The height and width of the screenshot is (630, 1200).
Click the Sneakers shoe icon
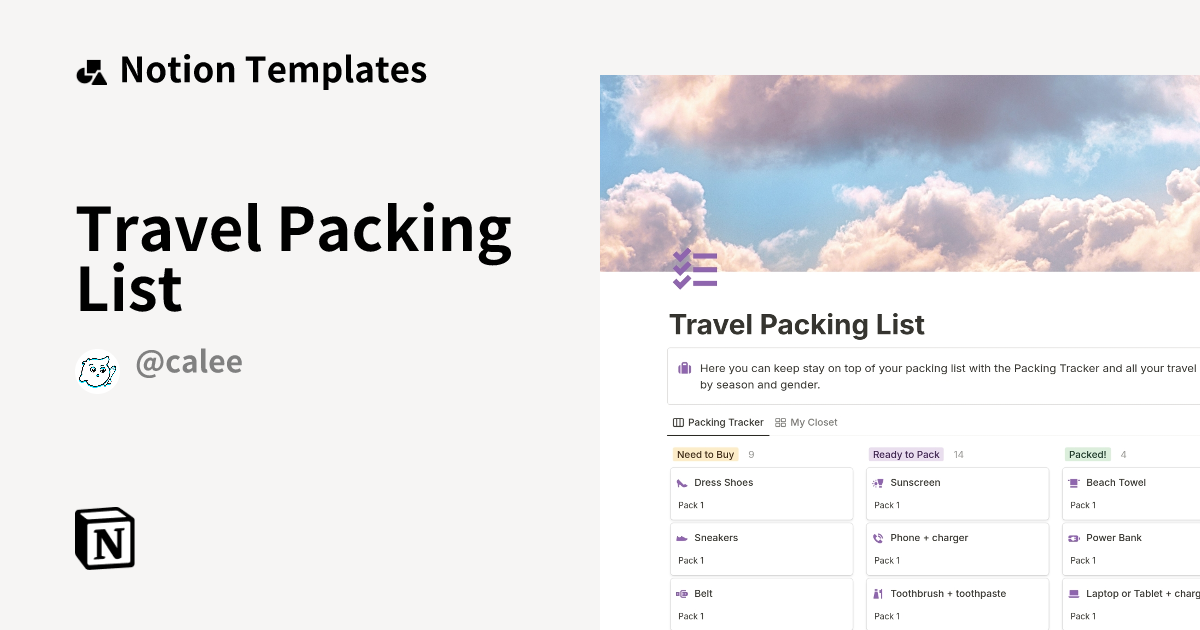(681, 537)
